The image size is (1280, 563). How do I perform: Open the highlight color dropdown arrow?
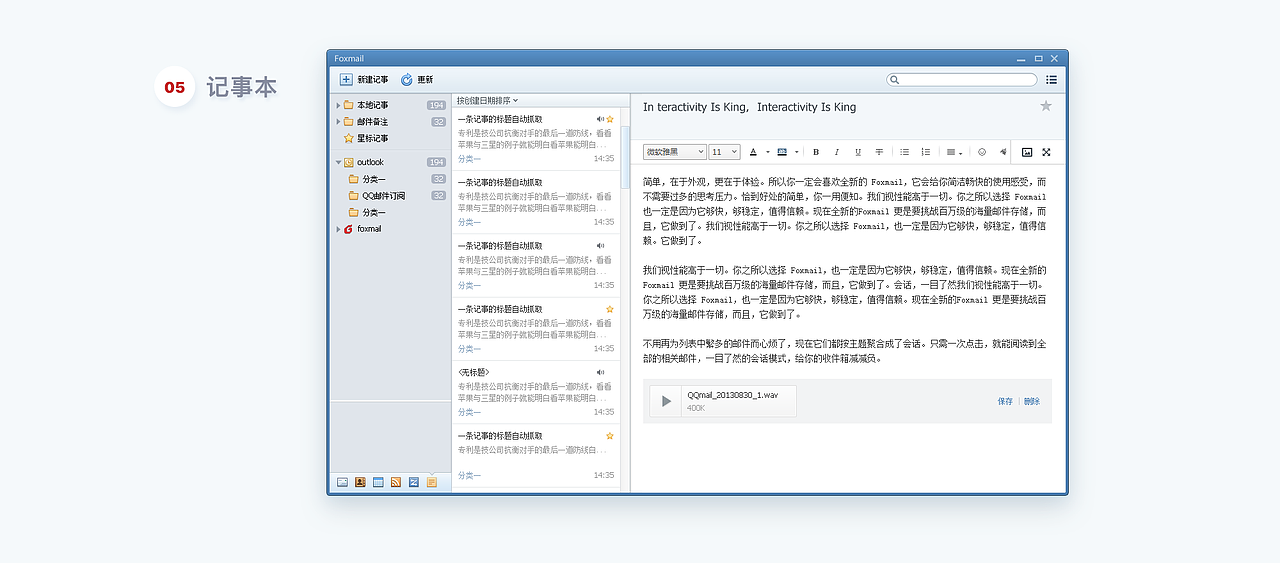coord(796,153)
